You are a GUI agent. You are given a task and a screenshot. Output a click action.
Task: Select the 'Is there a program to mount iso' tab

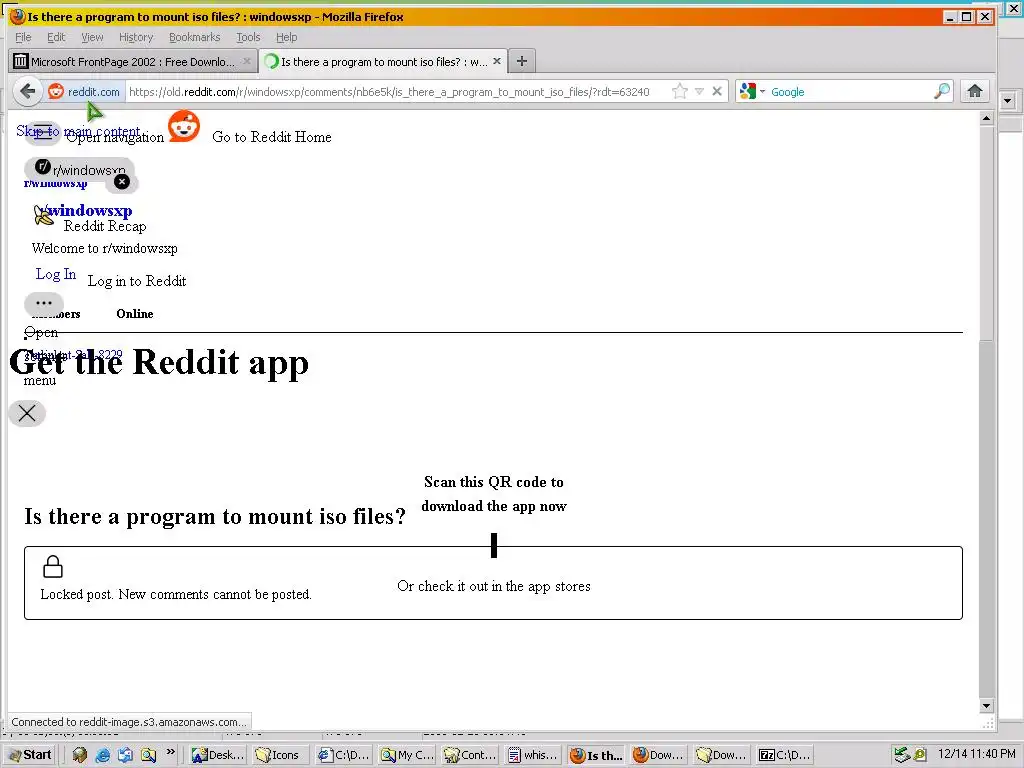(x=383, y=61)
